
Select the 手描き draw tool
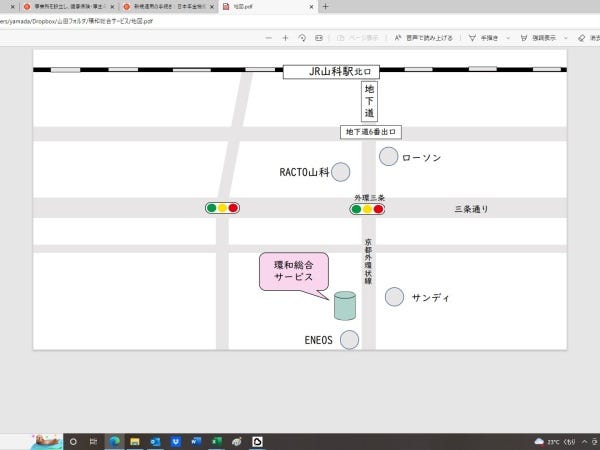pos(484,38)
